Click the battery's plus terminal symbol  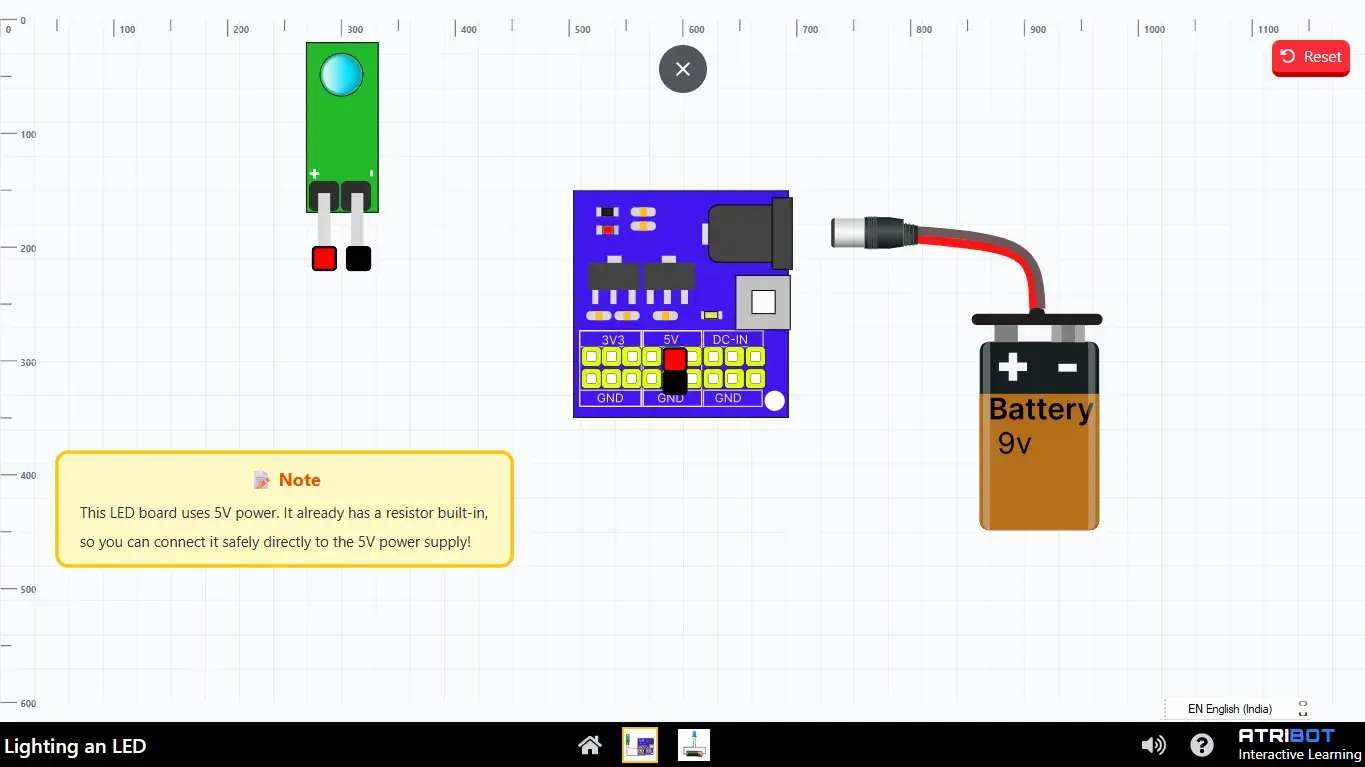pos(1013,368)
